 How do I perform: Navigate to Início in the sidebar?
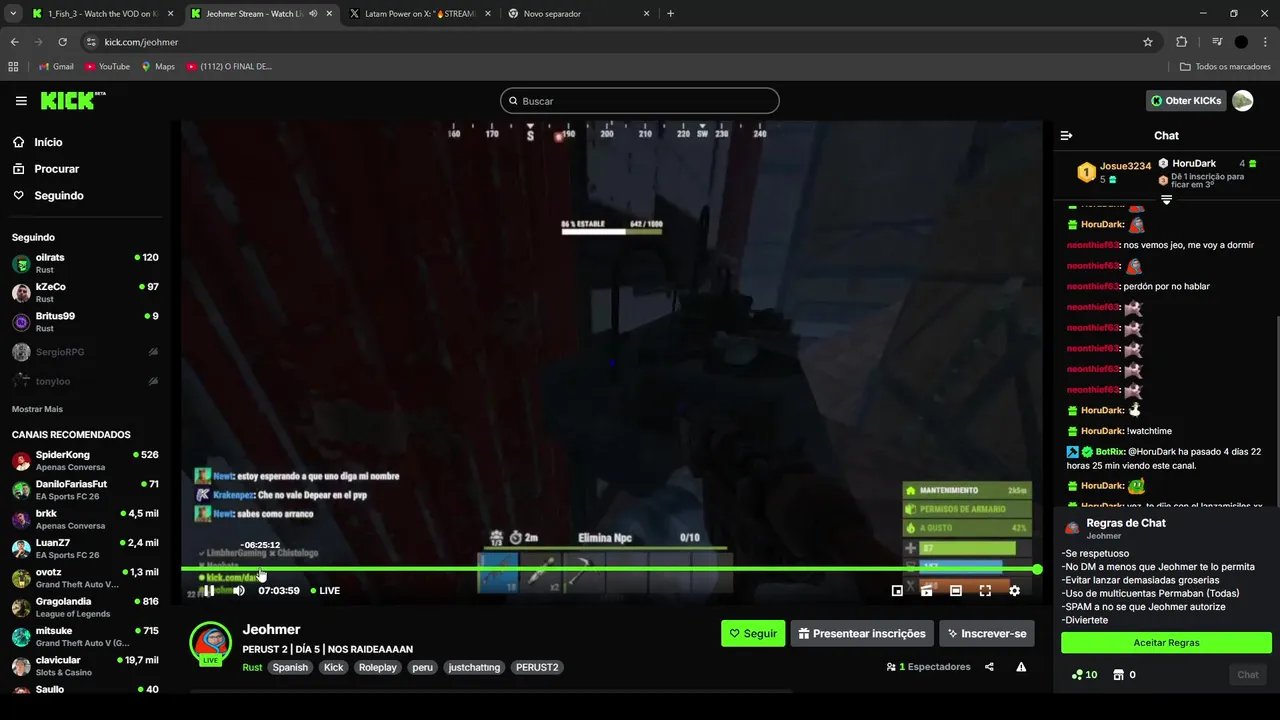48,142
